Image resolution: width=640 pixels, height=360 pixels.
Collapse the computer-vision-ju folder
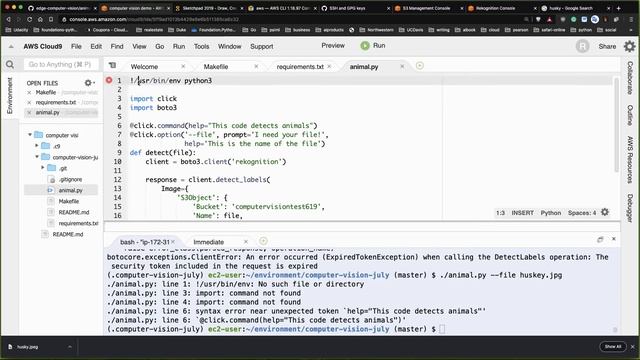coord(37,157)
